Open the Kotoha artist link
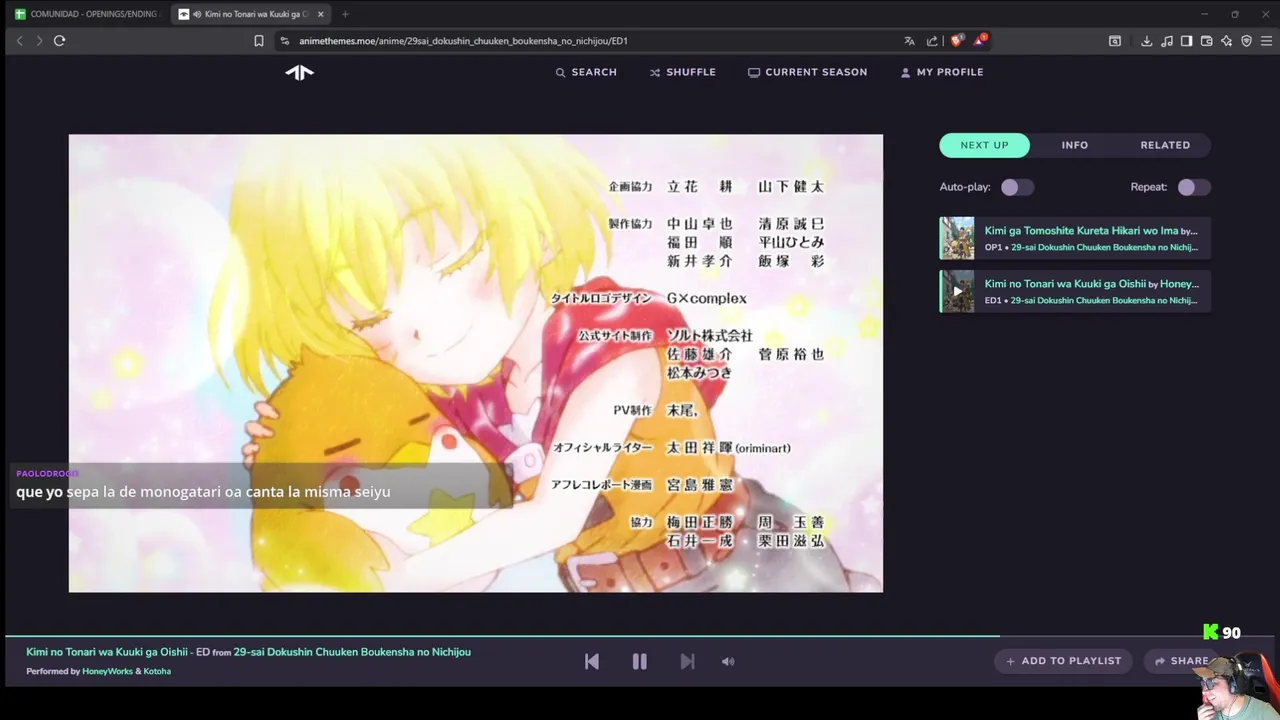The height and width of the screenshot is (720, 1280). tap(157, 671)
